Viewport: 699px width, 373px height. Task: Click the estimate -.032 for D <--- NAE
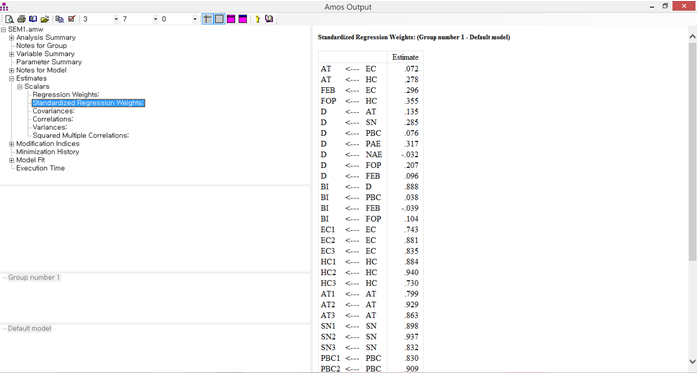(x=410, y=155)
